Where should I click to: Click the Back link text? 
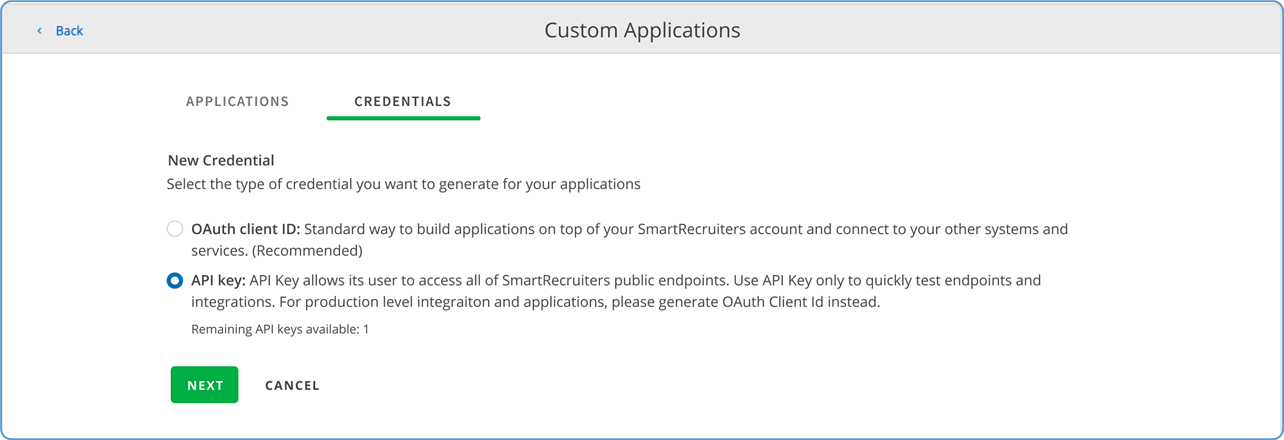[x=69, y=31]
